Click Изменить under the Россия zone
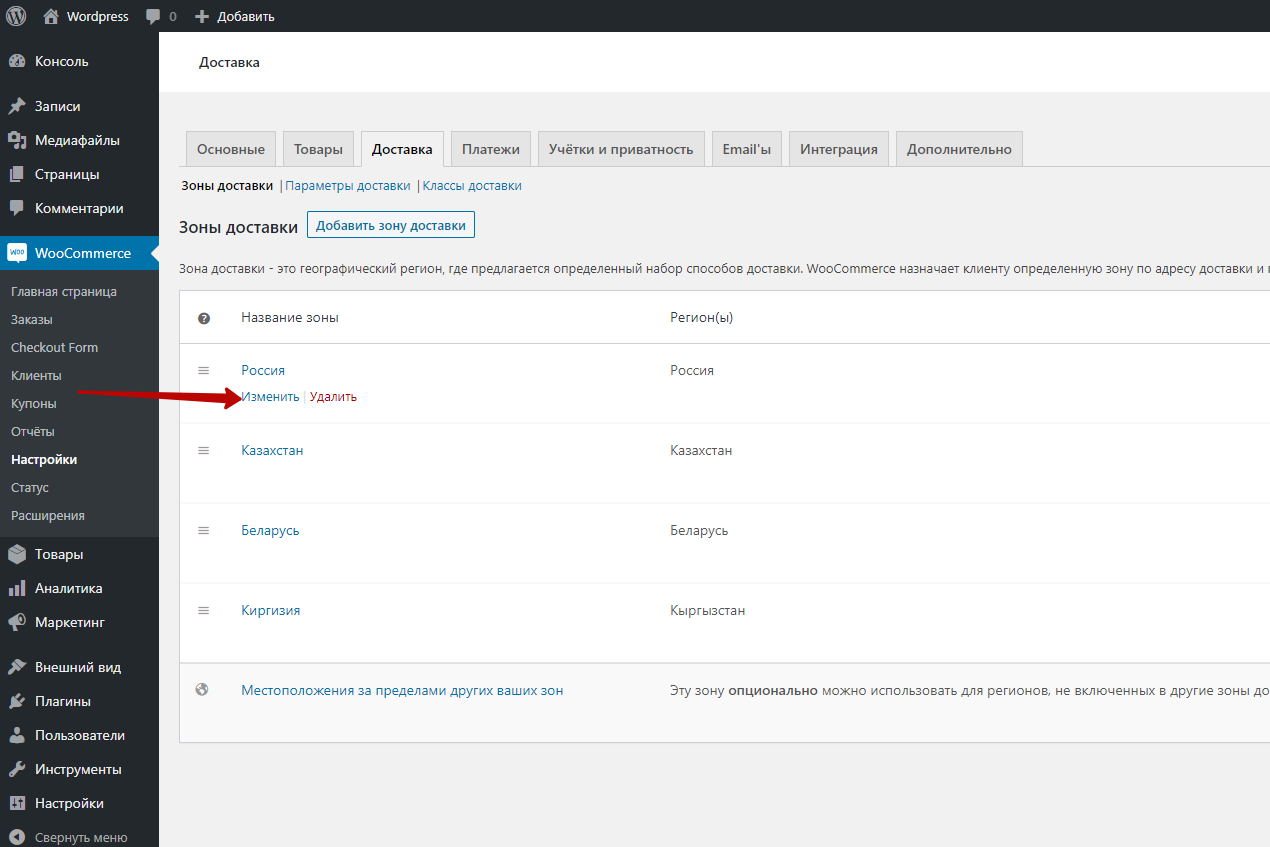Image resolution: width=1270 pixels, height=847 pixels. tap(270, 396)
